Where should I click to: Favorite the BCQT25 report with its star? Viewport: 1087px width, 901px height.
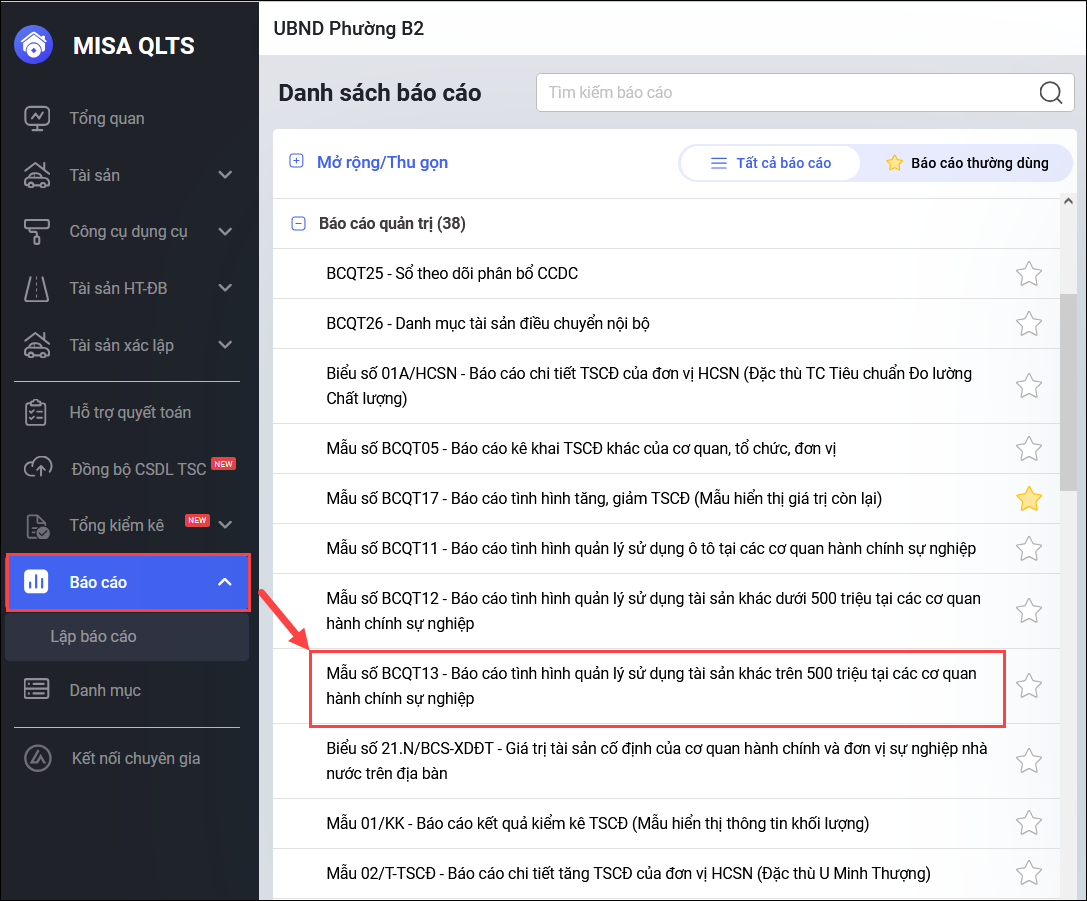tap(1029, 274)
